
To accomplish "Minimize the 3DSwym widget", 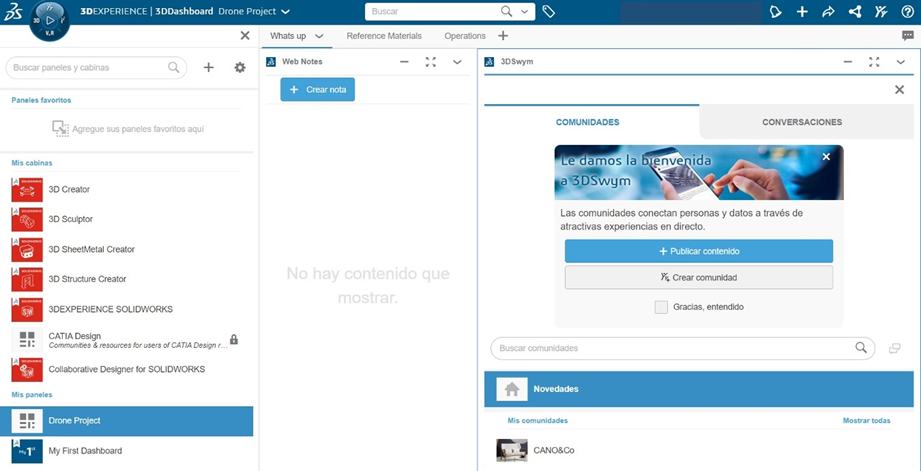I will (x=847, y=62).
